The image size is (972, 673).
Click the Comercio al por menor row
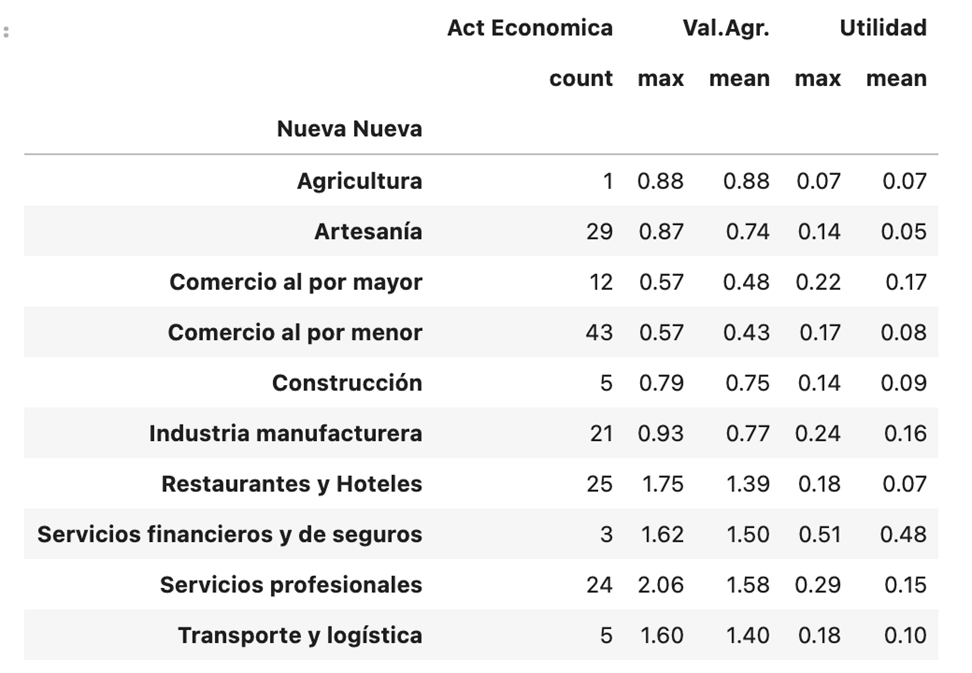click(481, 332)
